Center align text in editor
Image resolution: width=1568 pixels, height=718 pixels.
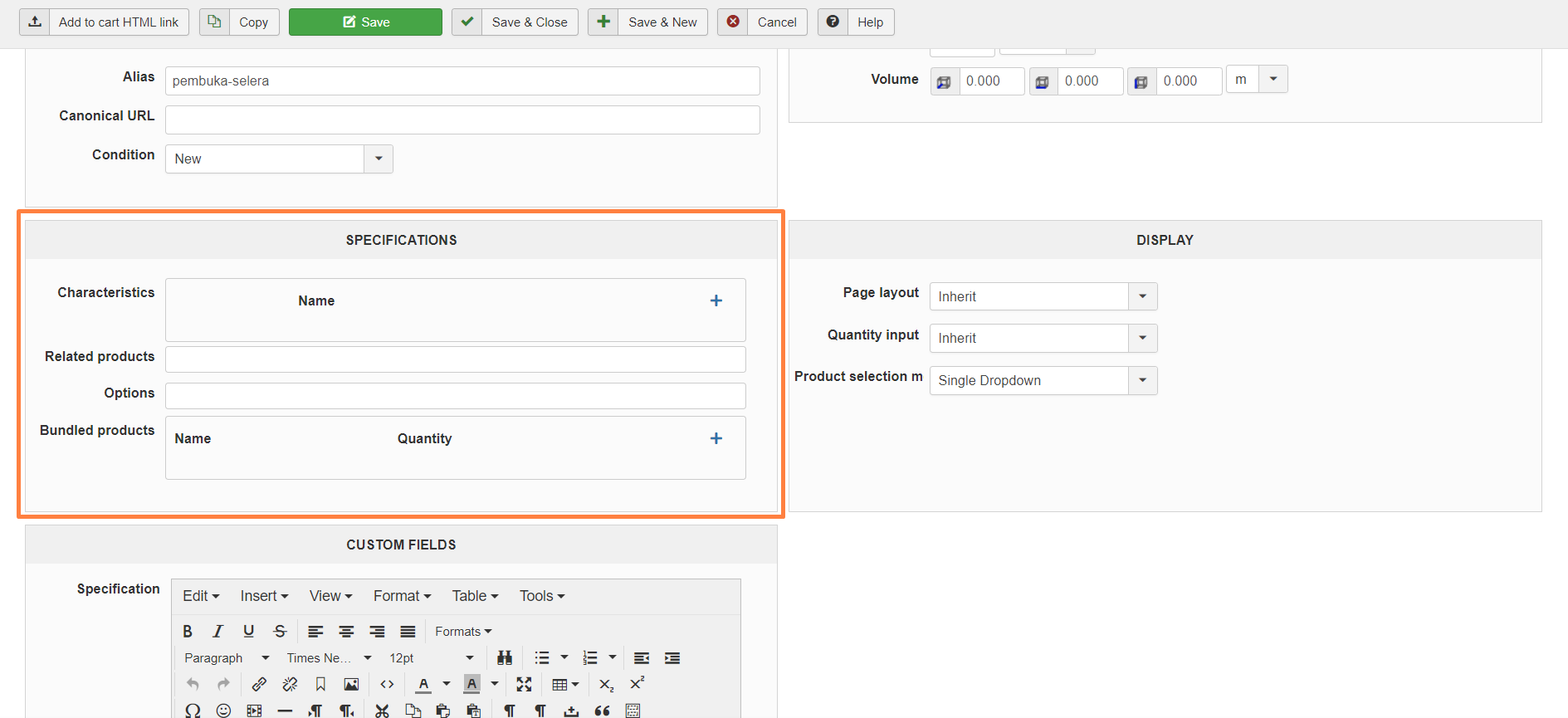pyautogui.click(x=346, y=632)
